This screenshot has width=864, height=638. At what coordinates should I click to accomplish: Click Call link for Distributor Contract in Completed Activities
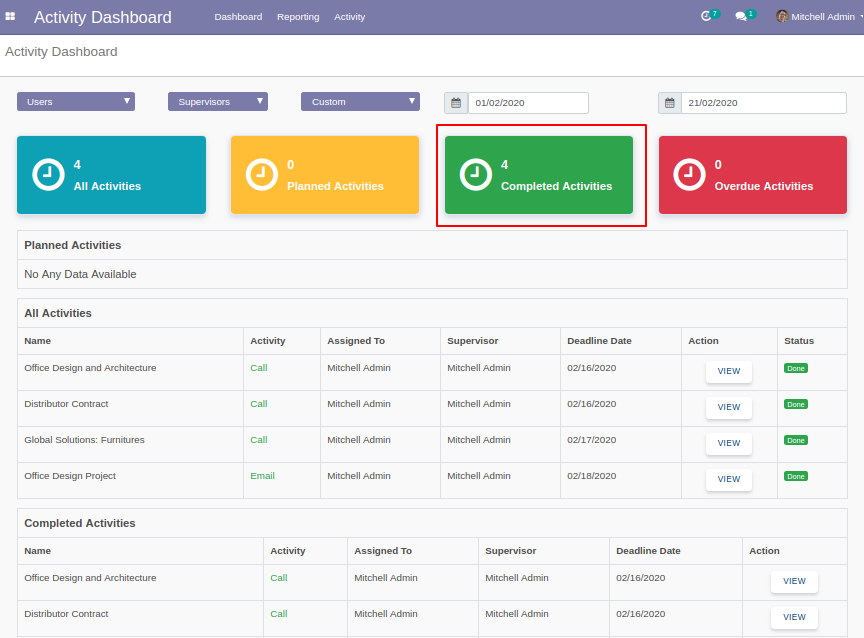(x=279, y=614)
